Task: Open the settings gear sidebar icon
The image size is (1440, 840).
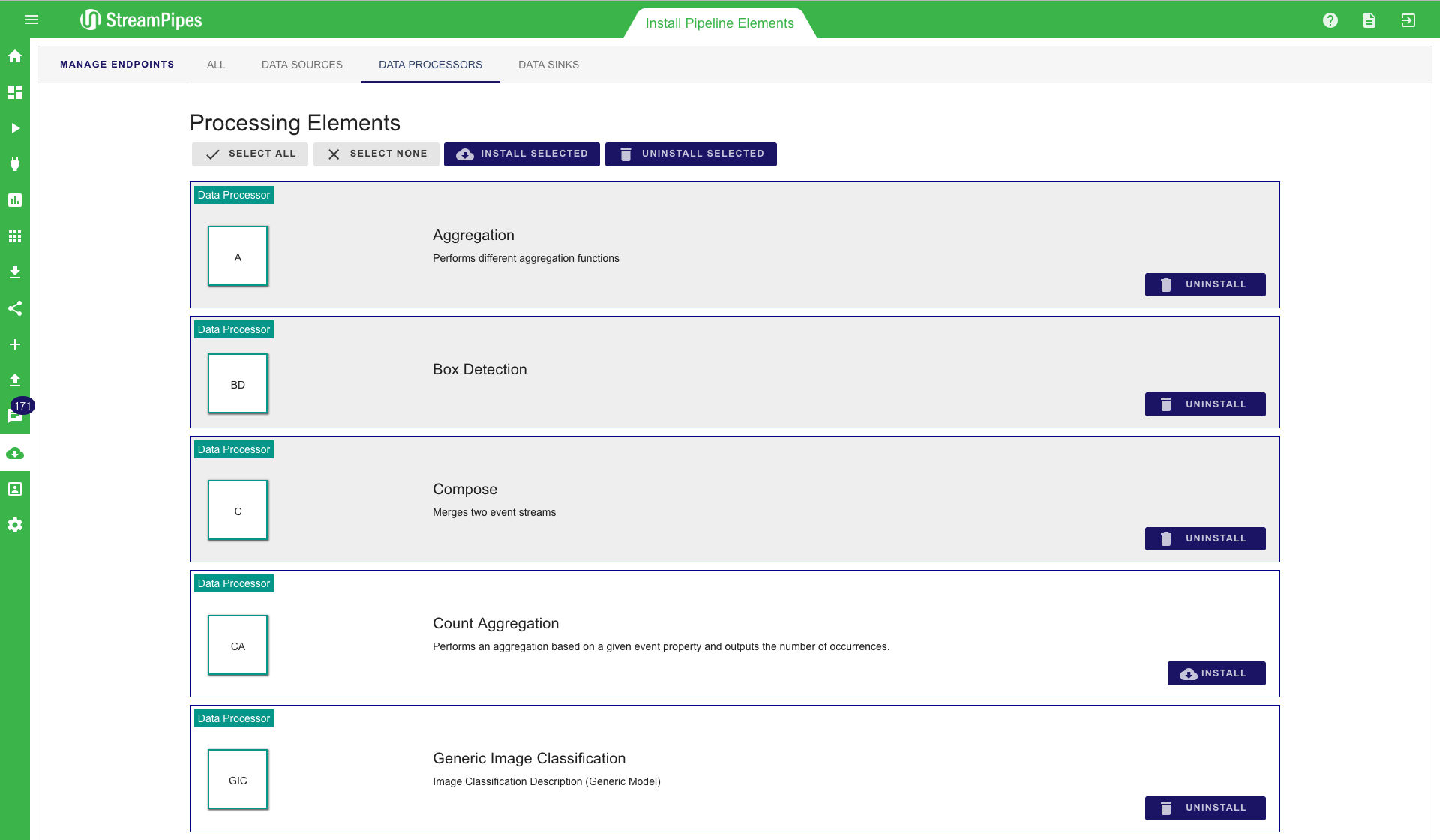Action: tap(15, 525)
